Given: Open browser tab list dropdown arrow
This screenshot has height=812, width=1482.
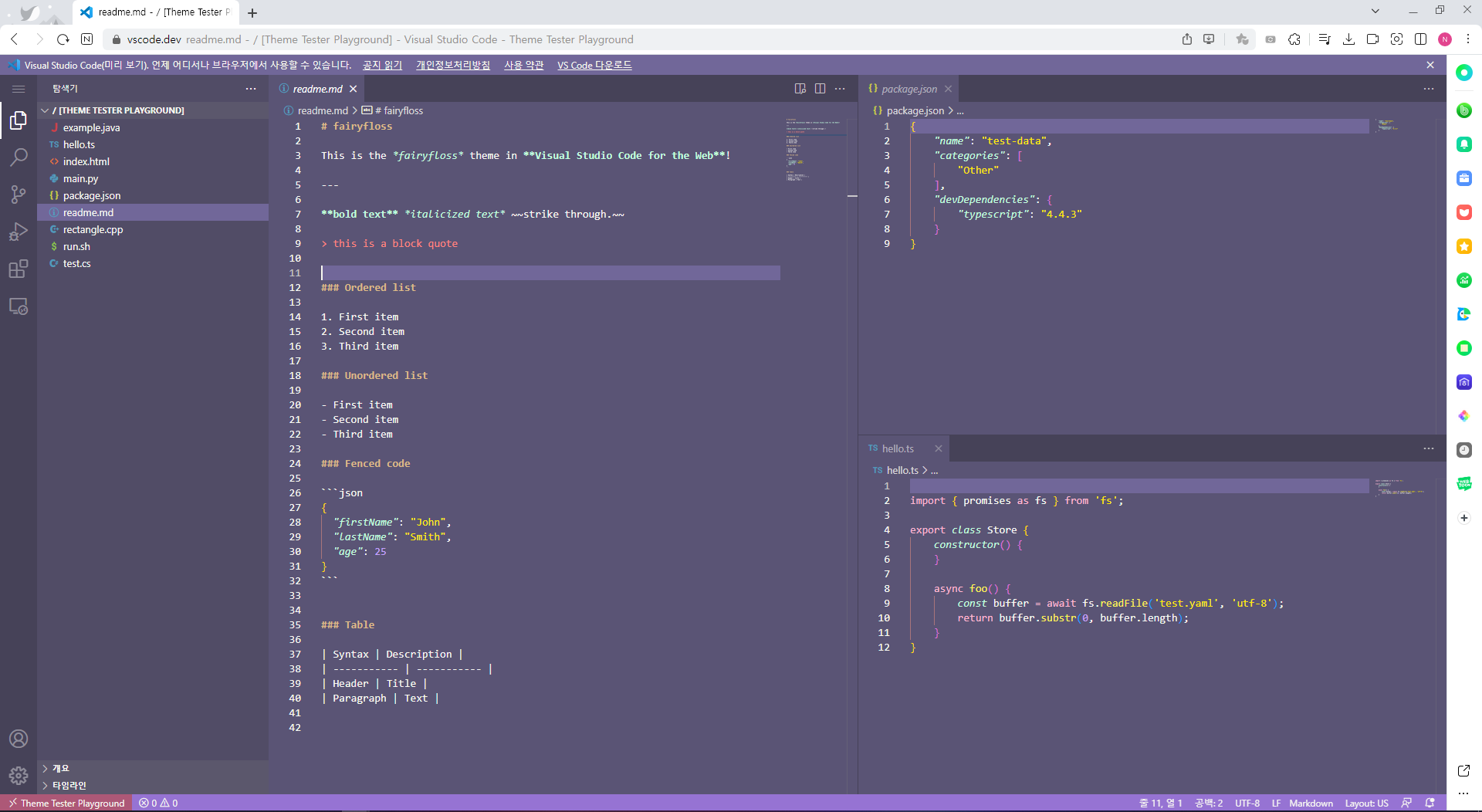Looking at the screenshot, I should click(x=1375, y=11).
